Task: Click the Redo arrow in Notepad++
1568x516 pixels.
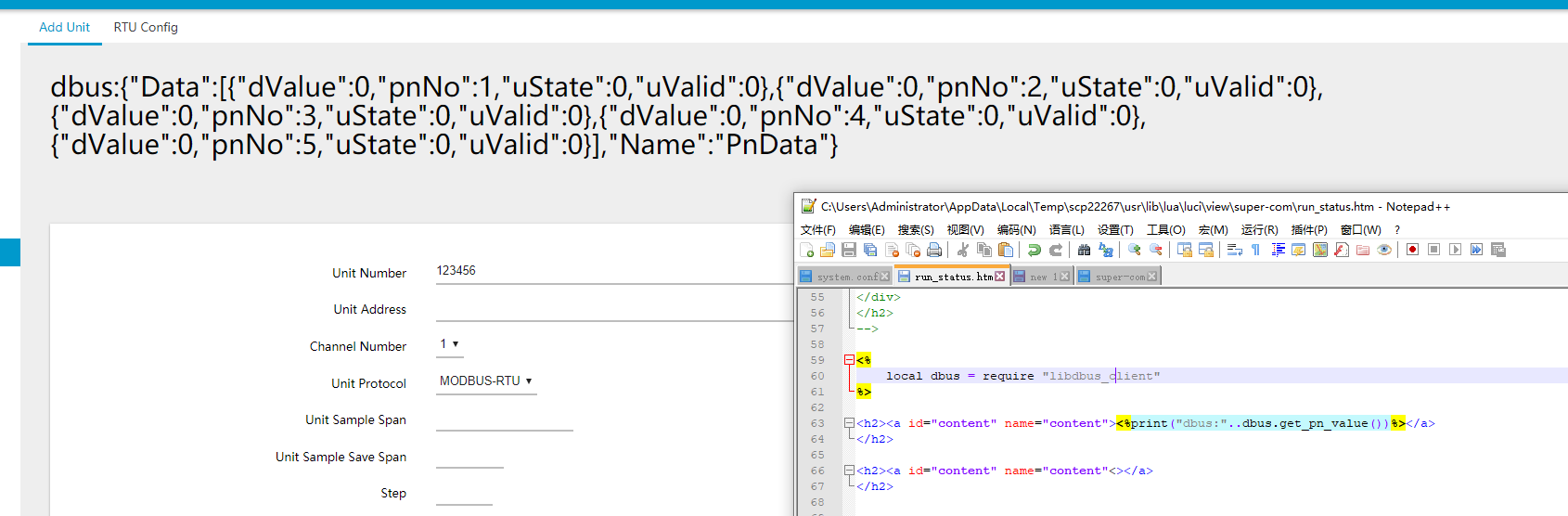Action: coord(1056,250)
